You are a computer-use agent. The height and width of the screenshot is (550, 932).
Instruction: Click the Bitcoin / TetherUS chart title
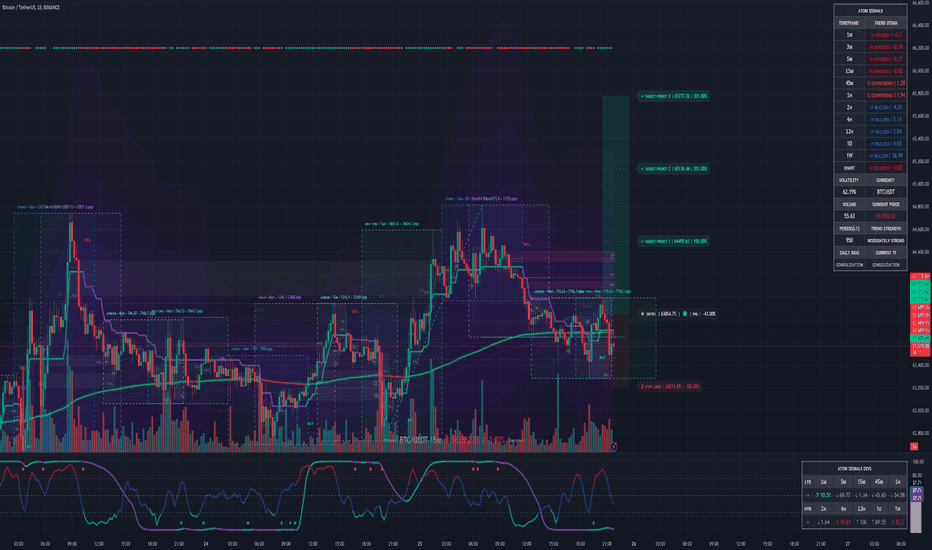coord(30,7)
